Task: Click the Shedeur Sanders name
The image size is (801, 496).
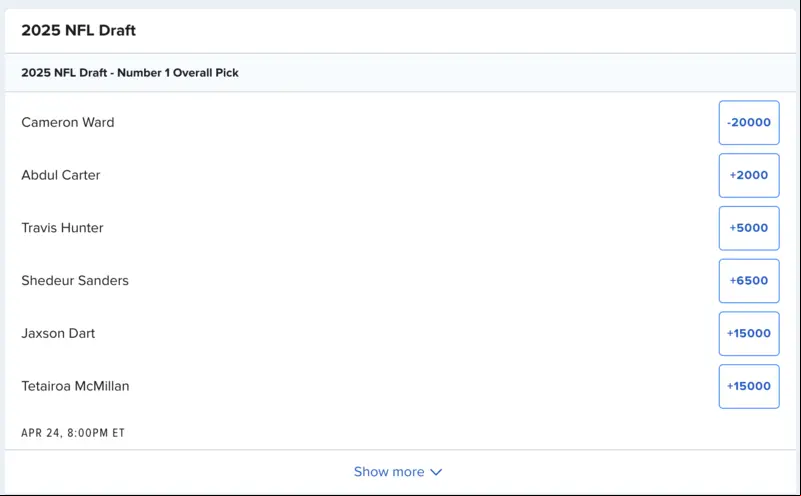Action: [75, 280]
